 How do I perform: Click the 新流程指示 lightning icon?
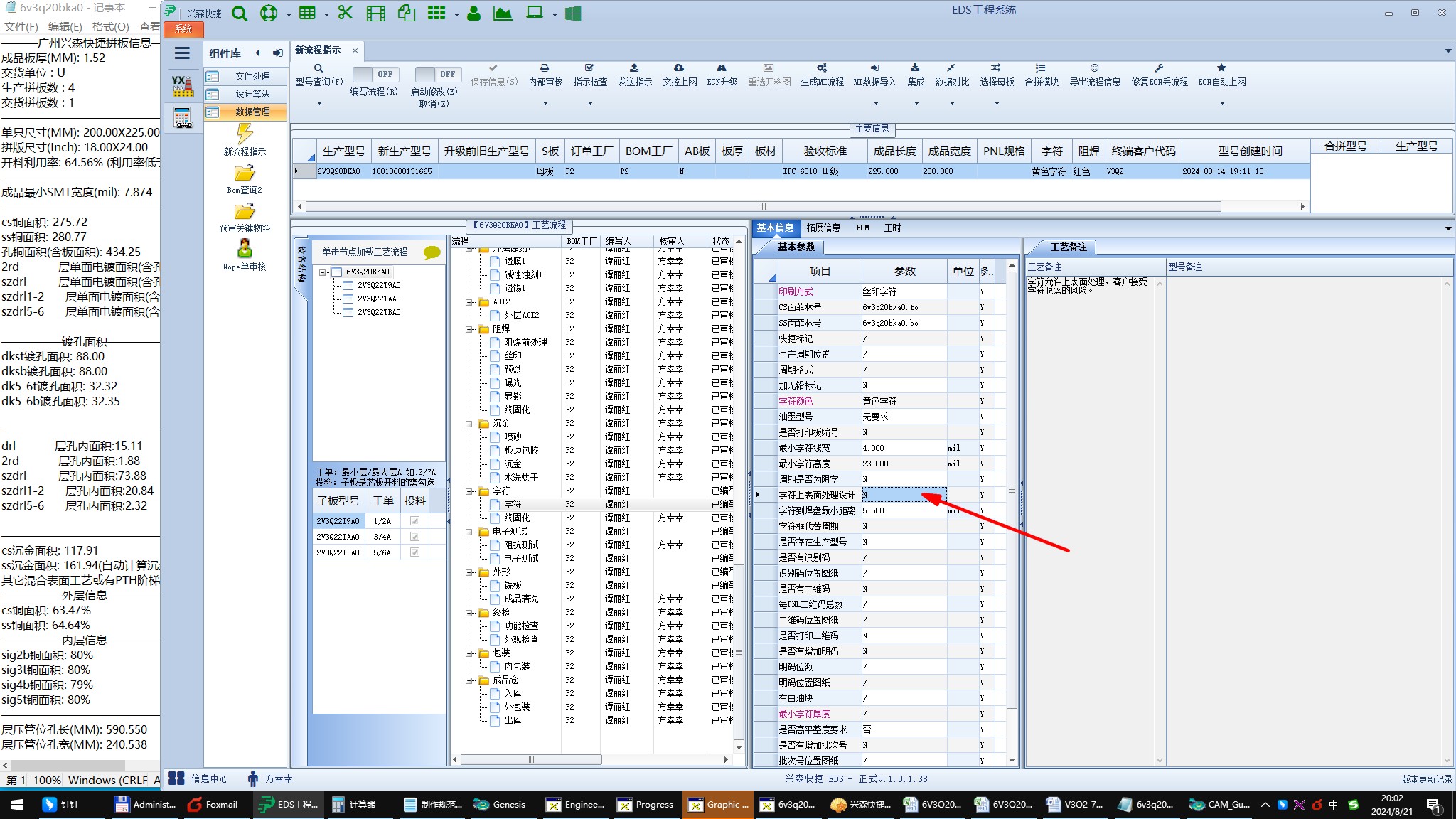click(x=245, y=134)
